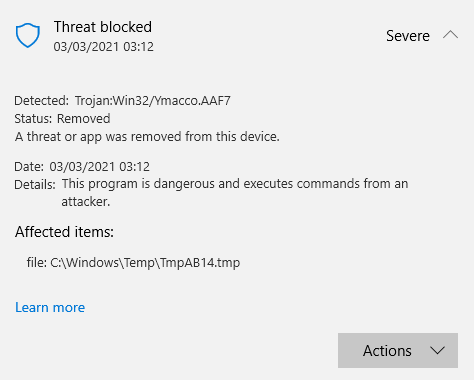Click the Threat blocked heading

tap(103, 27)
